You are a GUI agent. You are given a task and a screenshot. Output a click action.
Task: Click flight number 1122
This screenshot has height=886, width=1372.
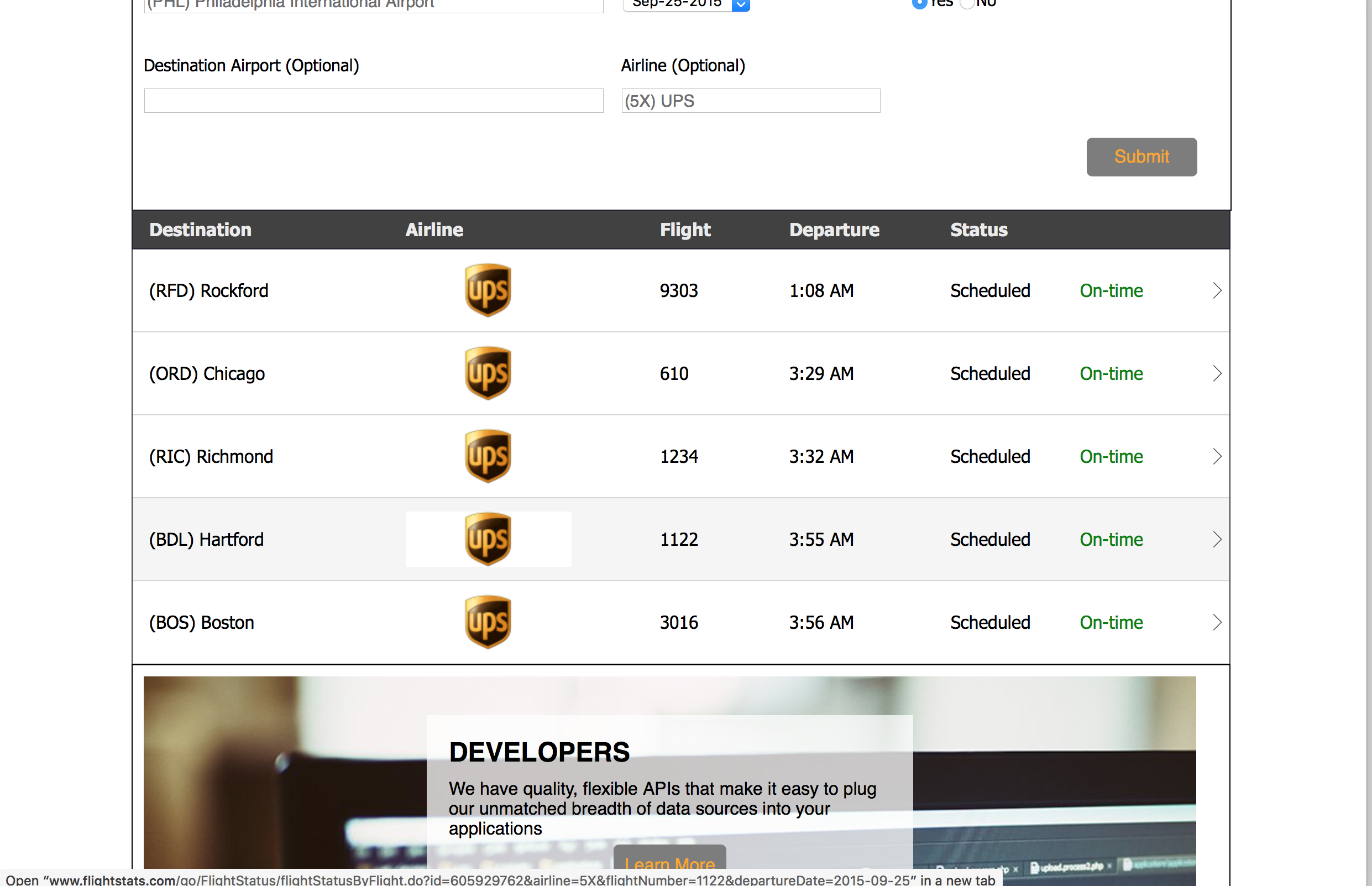point(678,539)
